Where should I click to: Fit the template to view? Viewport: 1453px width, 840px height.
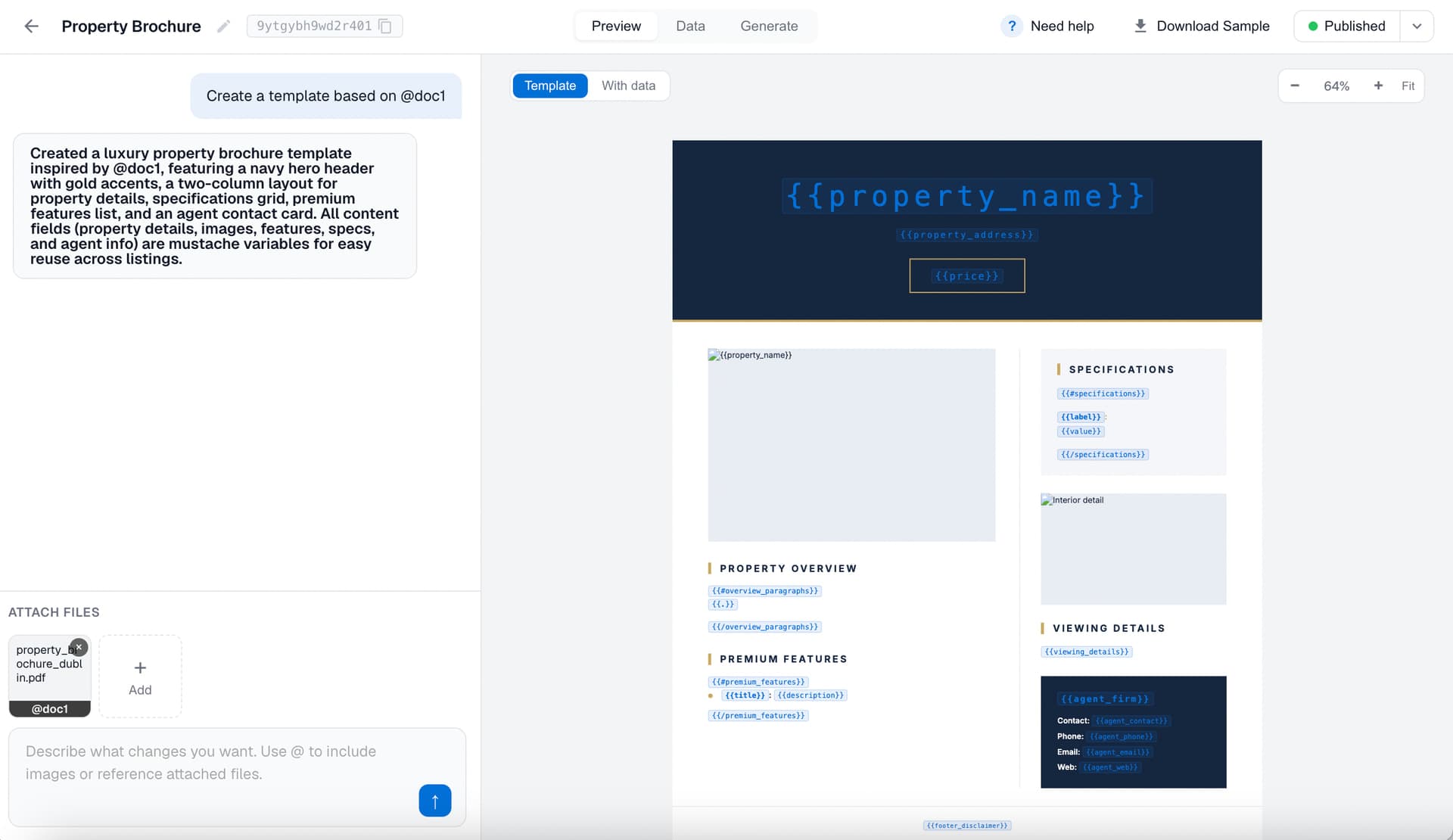[1408, 86]
